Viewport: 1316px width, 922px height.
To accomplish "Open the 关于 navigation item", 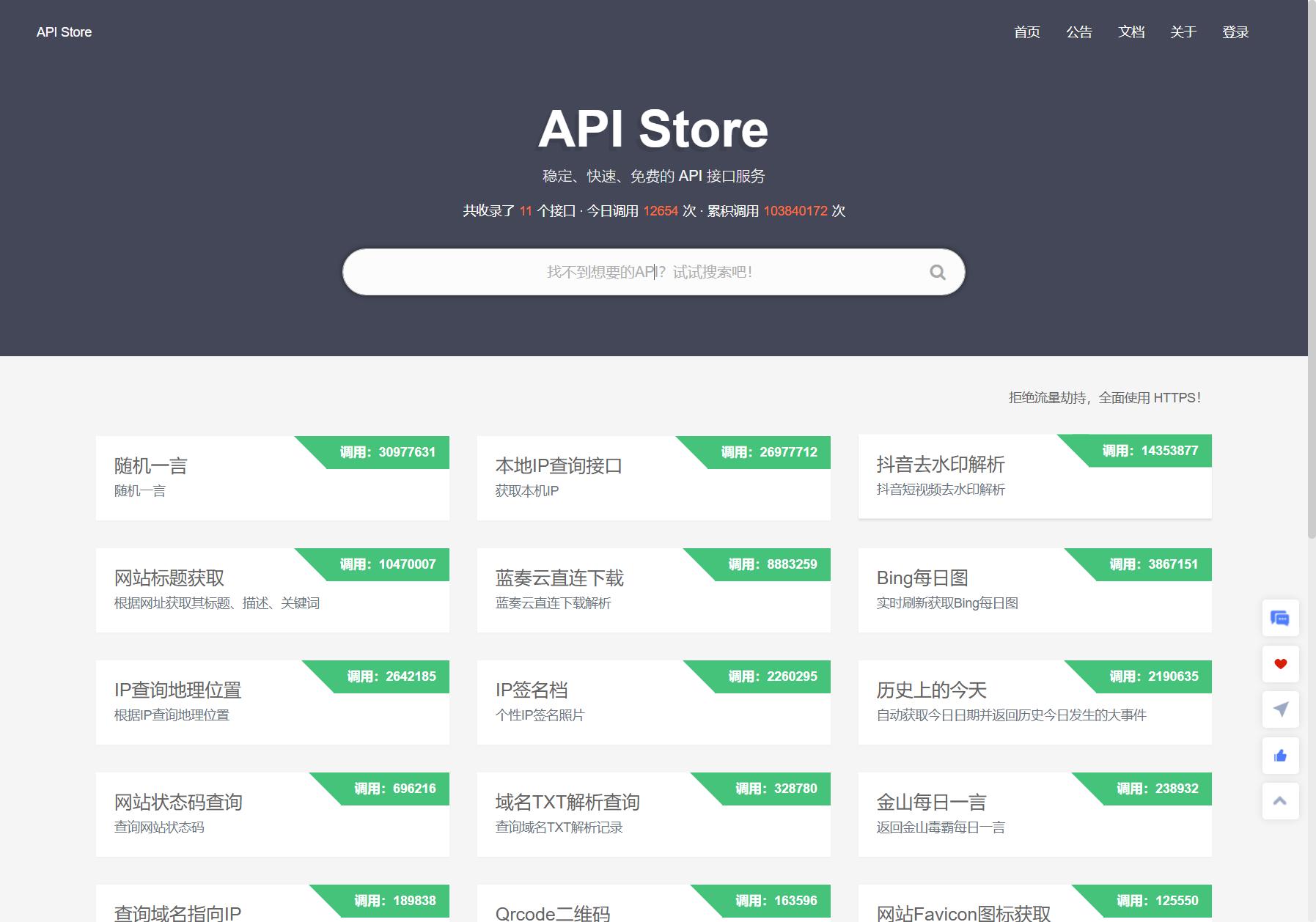I will [x=1183, y=32].
